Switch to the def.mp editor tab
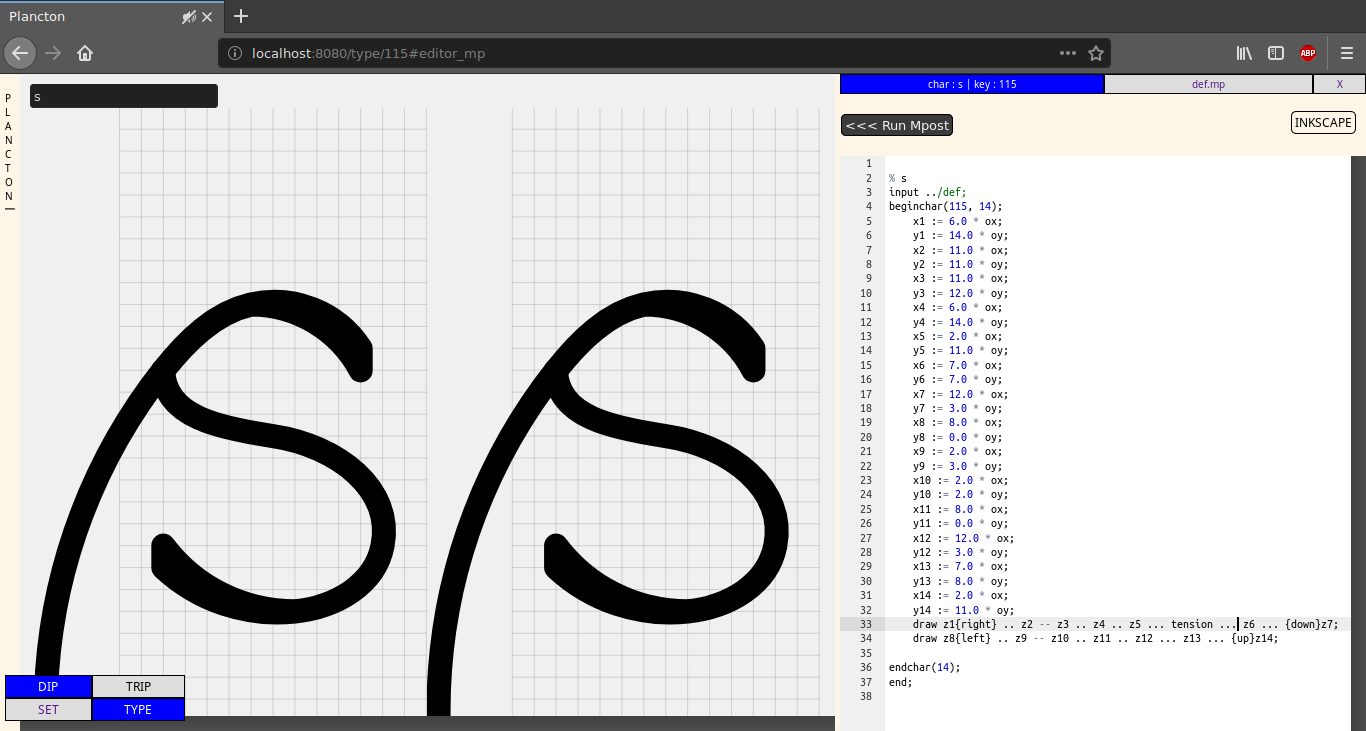The height and width of the screenshot is (731, 1366). pos(1208,84)
